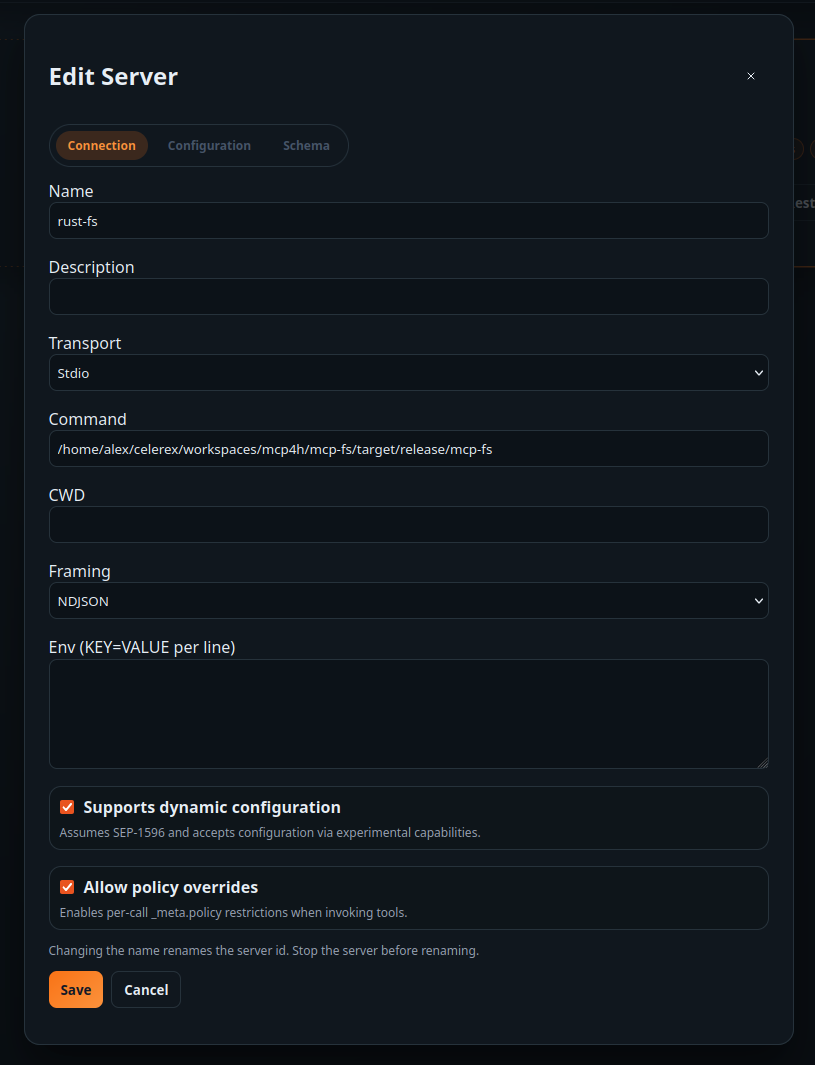Open the Framing dropdown showing NDJSON
Viewport: 815px width, 1065px height.
[408, 600]
